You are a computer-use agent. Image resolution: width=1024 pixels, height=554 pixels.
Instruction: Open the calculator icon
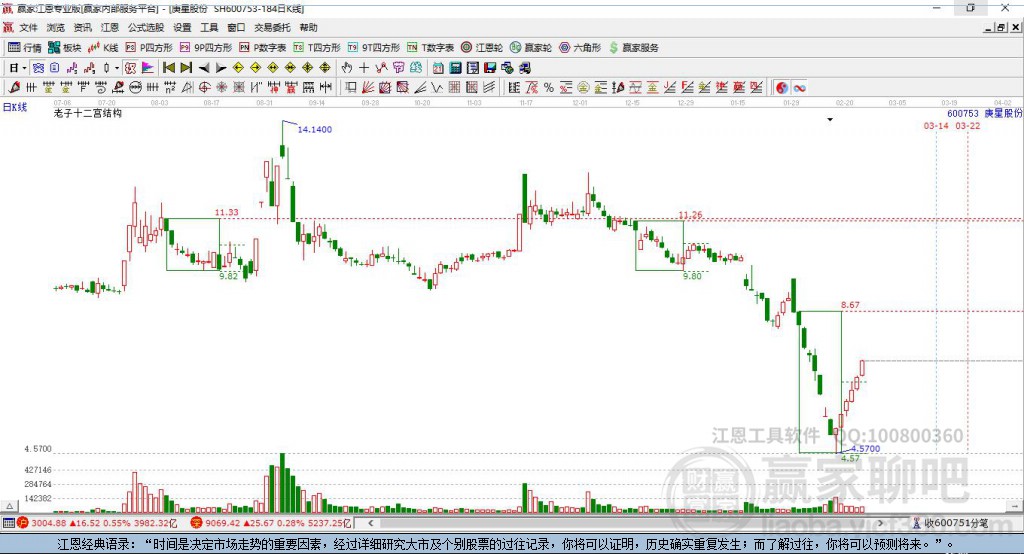point(455,68)
